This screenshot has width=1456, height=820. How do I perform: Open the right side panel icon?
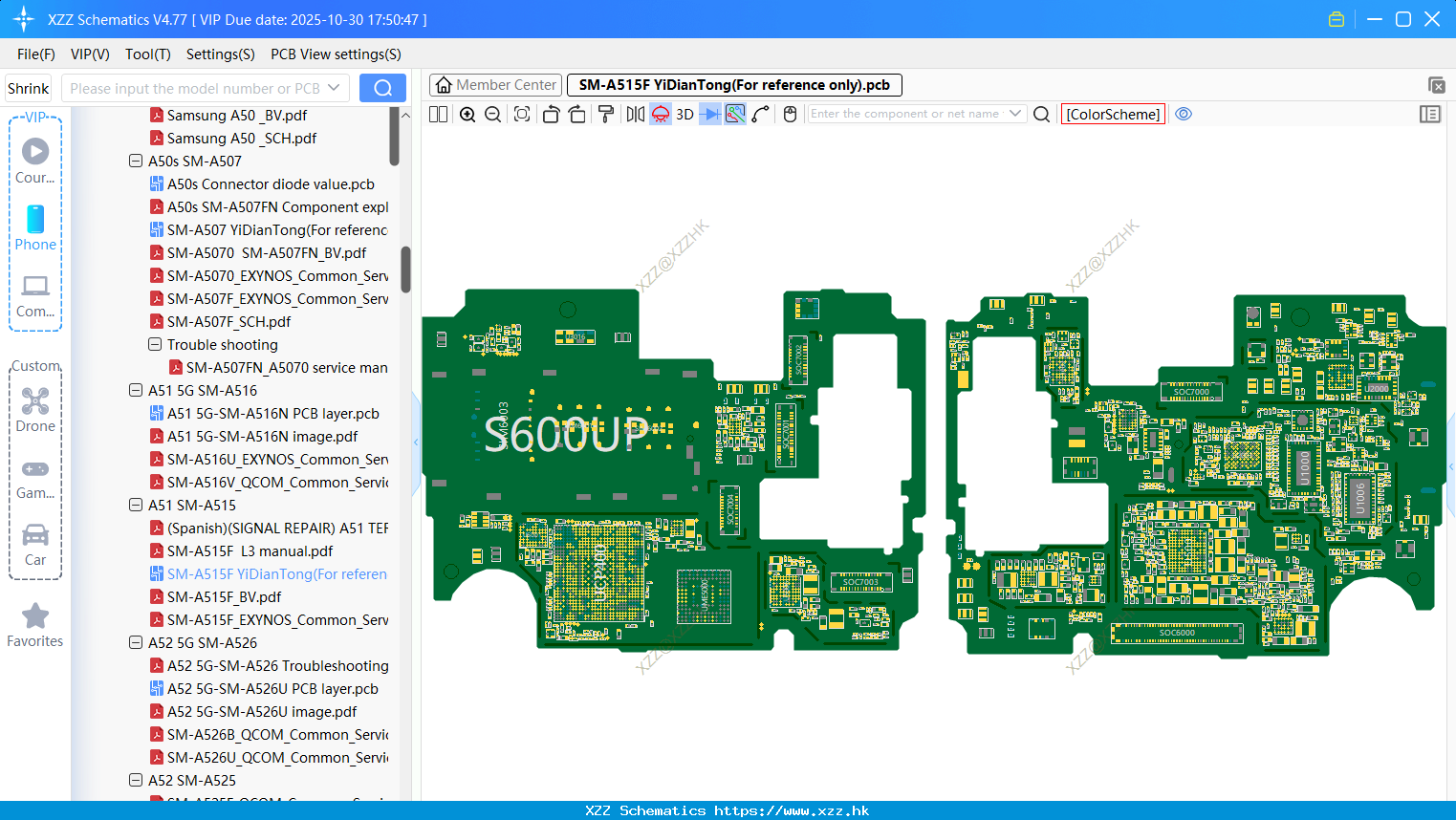pyautogui.click(x=1430, y=114)
